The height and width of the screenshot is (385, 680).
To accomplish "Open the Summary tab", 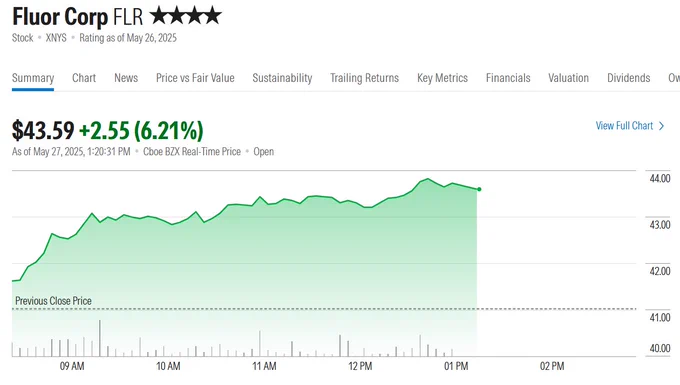I will pos(33,78).
